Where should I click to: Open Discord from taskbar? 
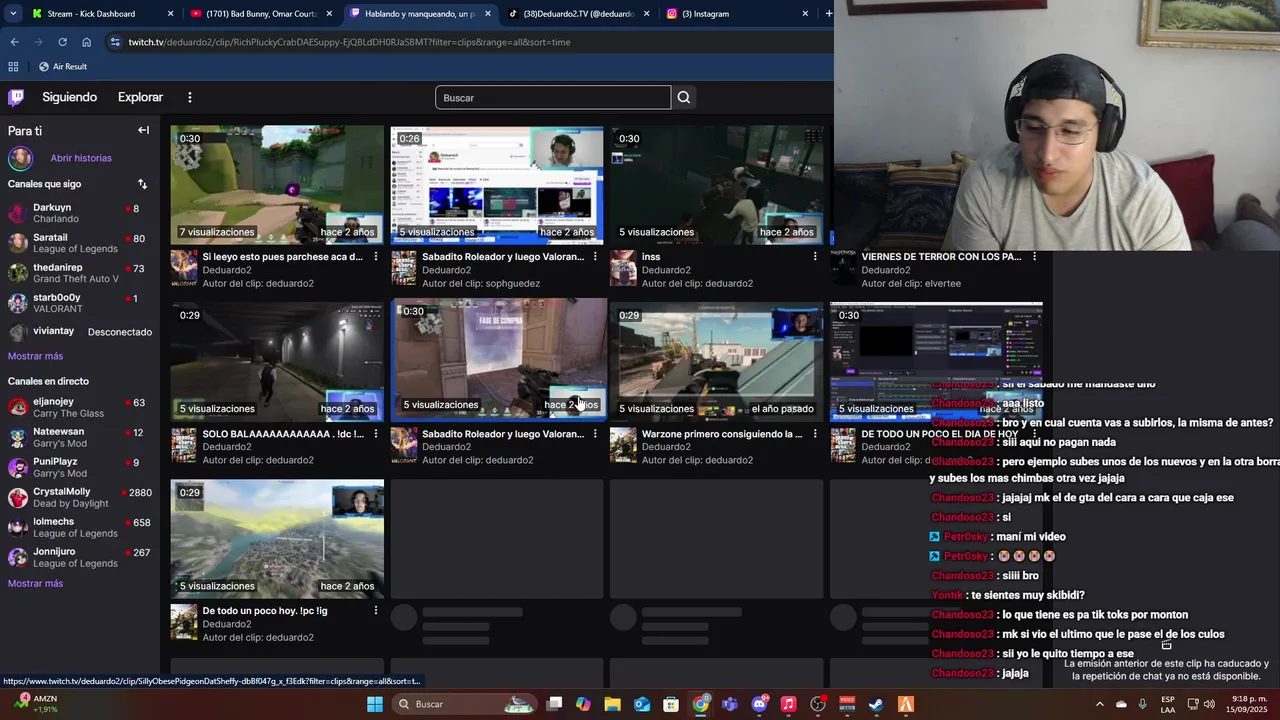point(759,704)
